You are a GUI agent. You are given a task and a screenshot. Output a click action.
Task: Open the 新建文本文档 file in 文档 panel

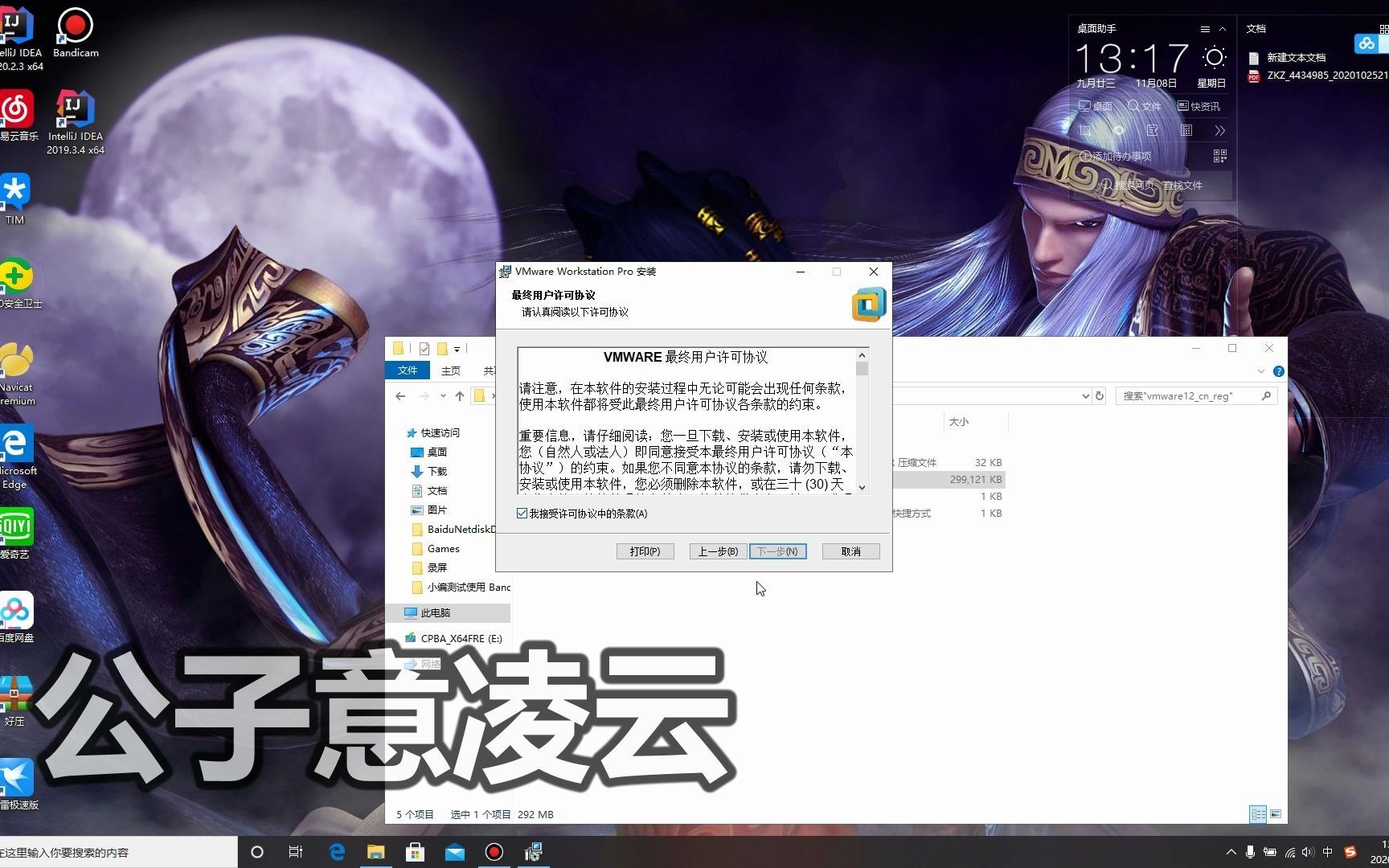1288,57
